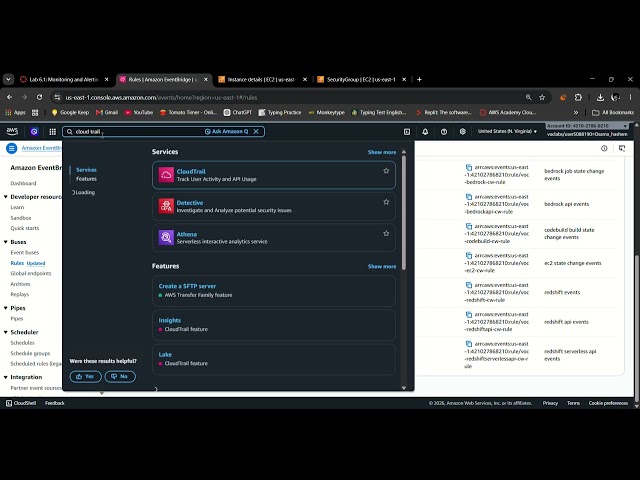This screenshot has width=640, height=480.
Task: Copy ARN of bedrock-cw-rule
Action: [469, 167]
